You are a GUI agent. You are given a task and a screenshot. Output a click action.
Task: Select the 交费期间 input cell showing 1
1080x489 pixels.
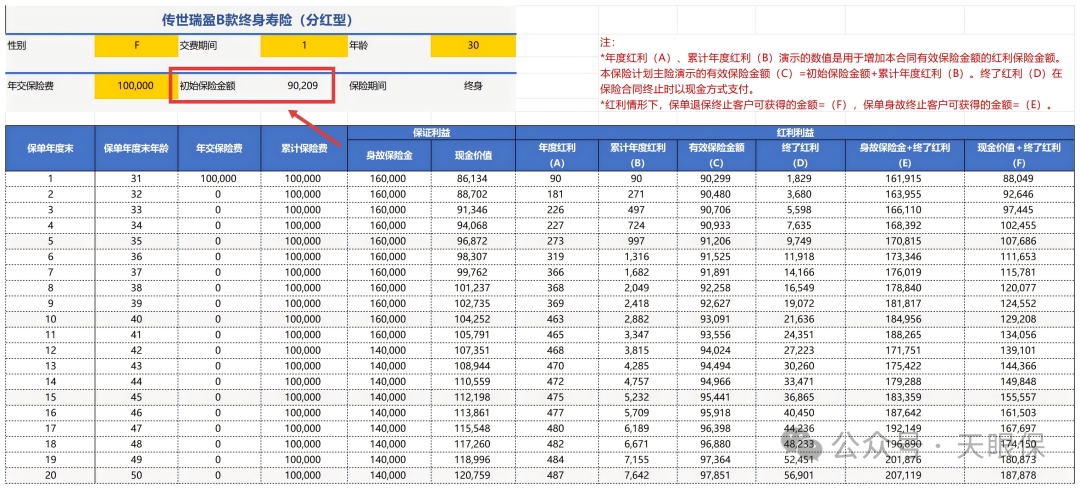[304, 46]
